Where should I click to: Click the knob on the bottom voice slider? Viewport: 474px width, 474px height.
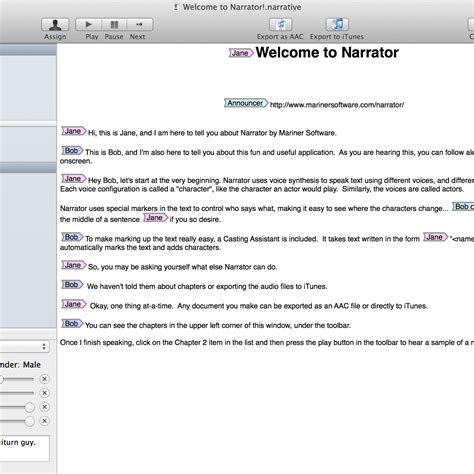pos(29,421)
